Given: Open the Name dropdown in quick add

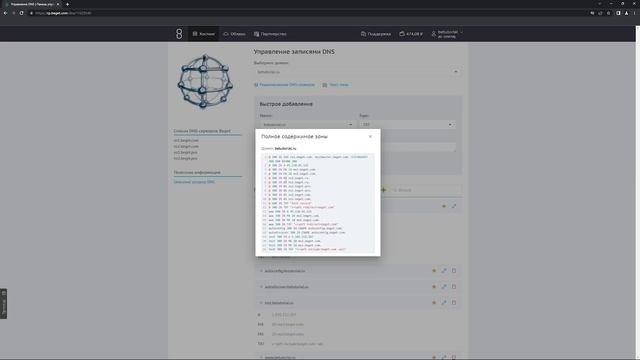Looking at the screenshot, I should pyautogui.click(x=307, y=124).
